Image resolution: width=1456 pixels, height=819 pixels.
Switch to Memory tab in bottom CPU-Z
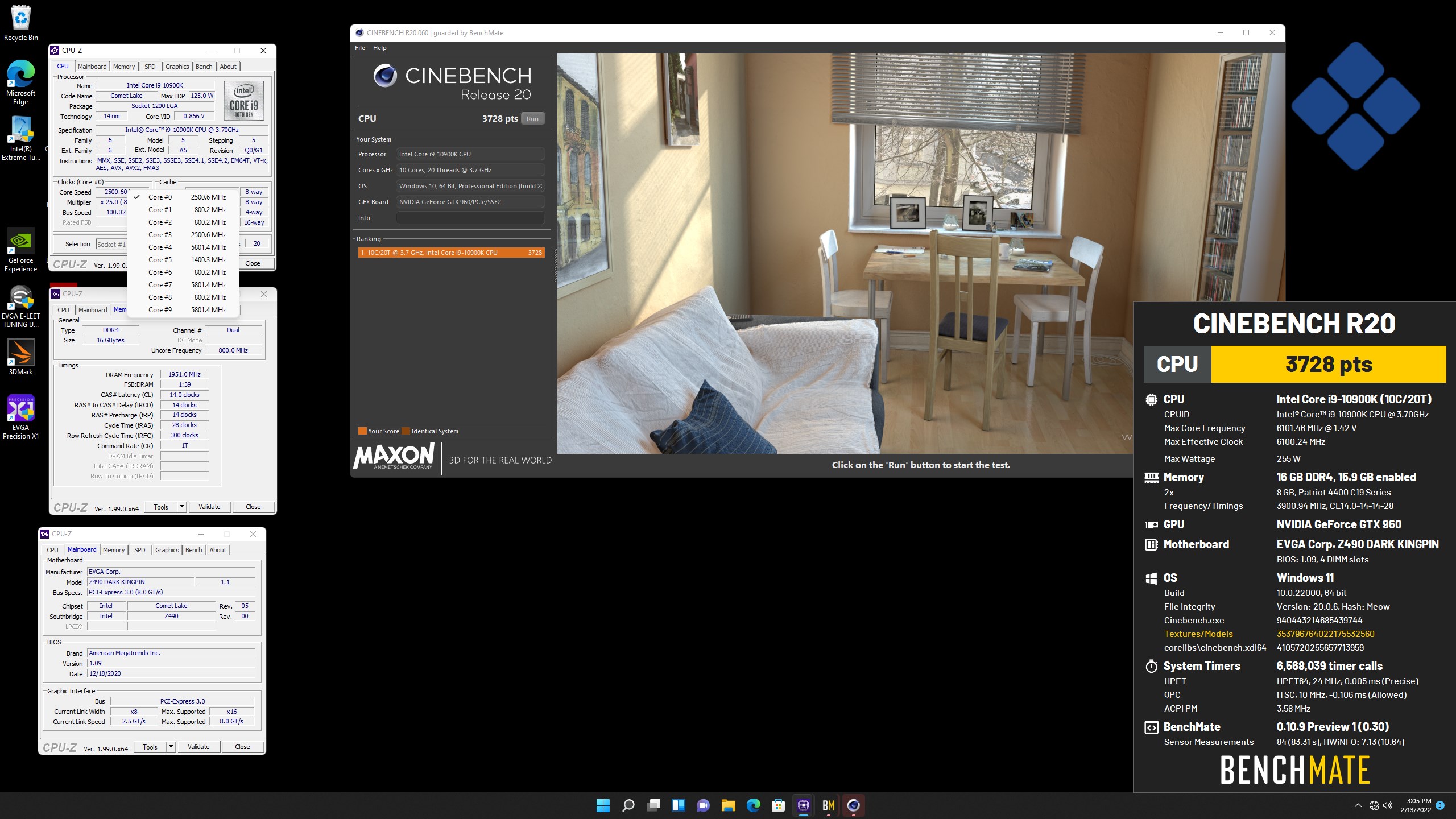click(x=114, y=550)
